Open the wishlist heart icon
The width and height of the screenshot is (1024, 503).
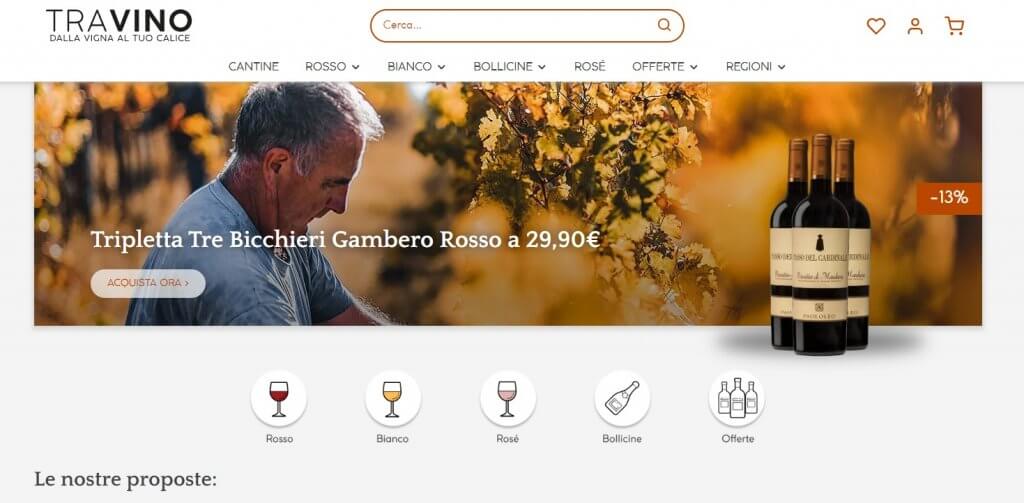click(876, 26)
